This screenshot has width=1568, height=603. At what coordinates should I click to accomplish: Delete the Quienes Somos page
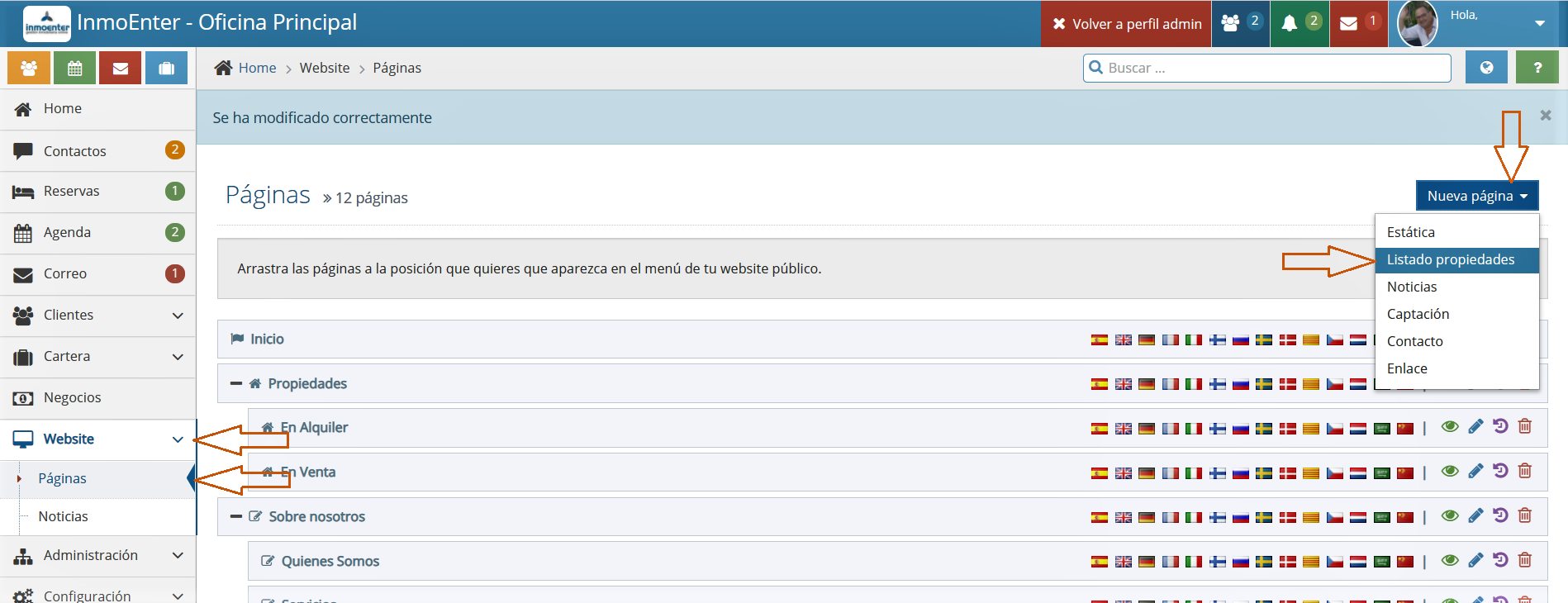pyautogui.click(x=1525, y=560)
